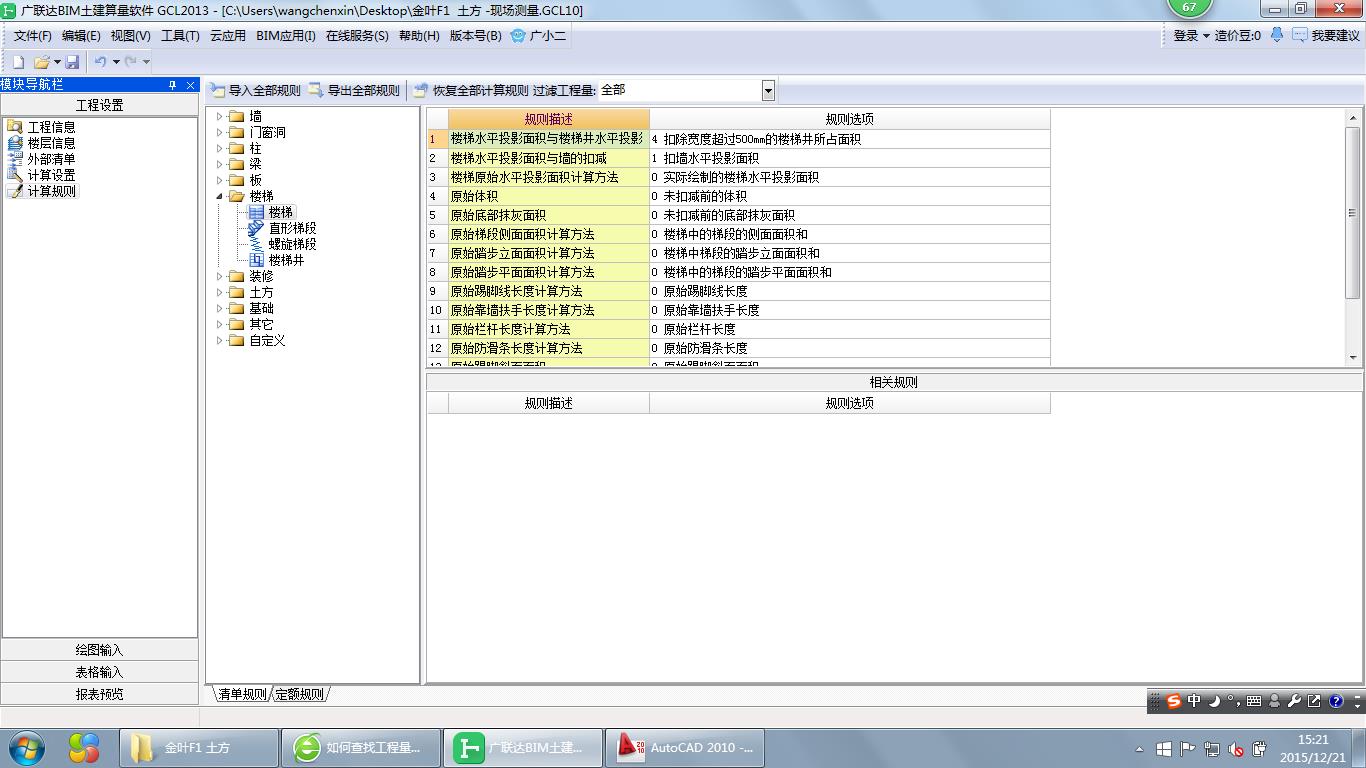Click the Sogou input method S icon
1366x768 pixels.
(1174, 701)
